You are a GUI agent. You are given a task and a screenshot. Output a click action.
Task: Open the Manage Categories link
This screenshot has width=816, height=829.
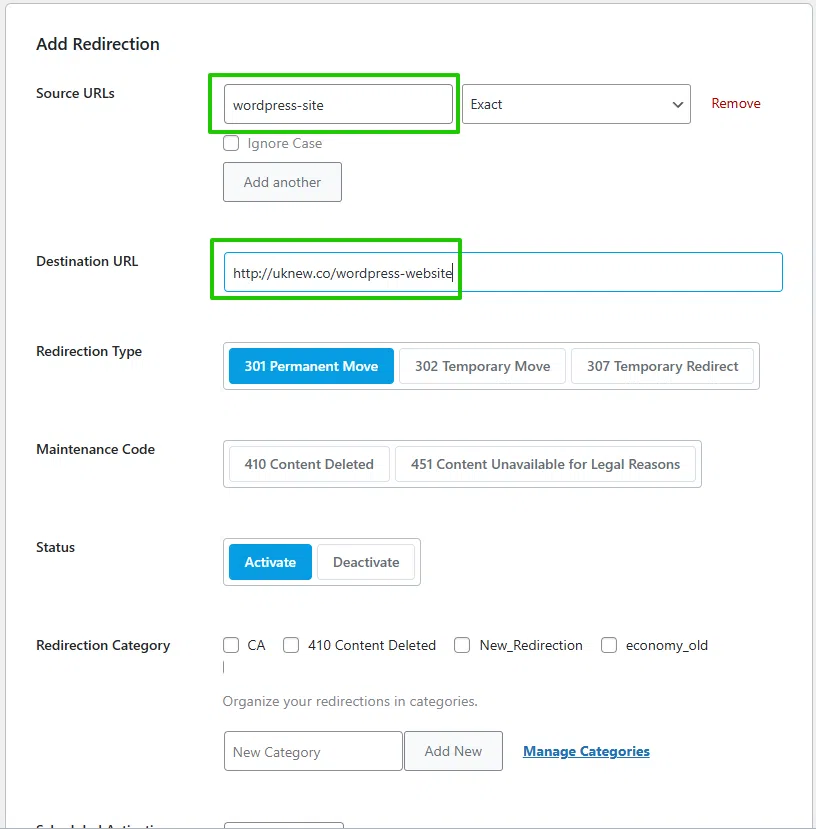coord(586,751)
